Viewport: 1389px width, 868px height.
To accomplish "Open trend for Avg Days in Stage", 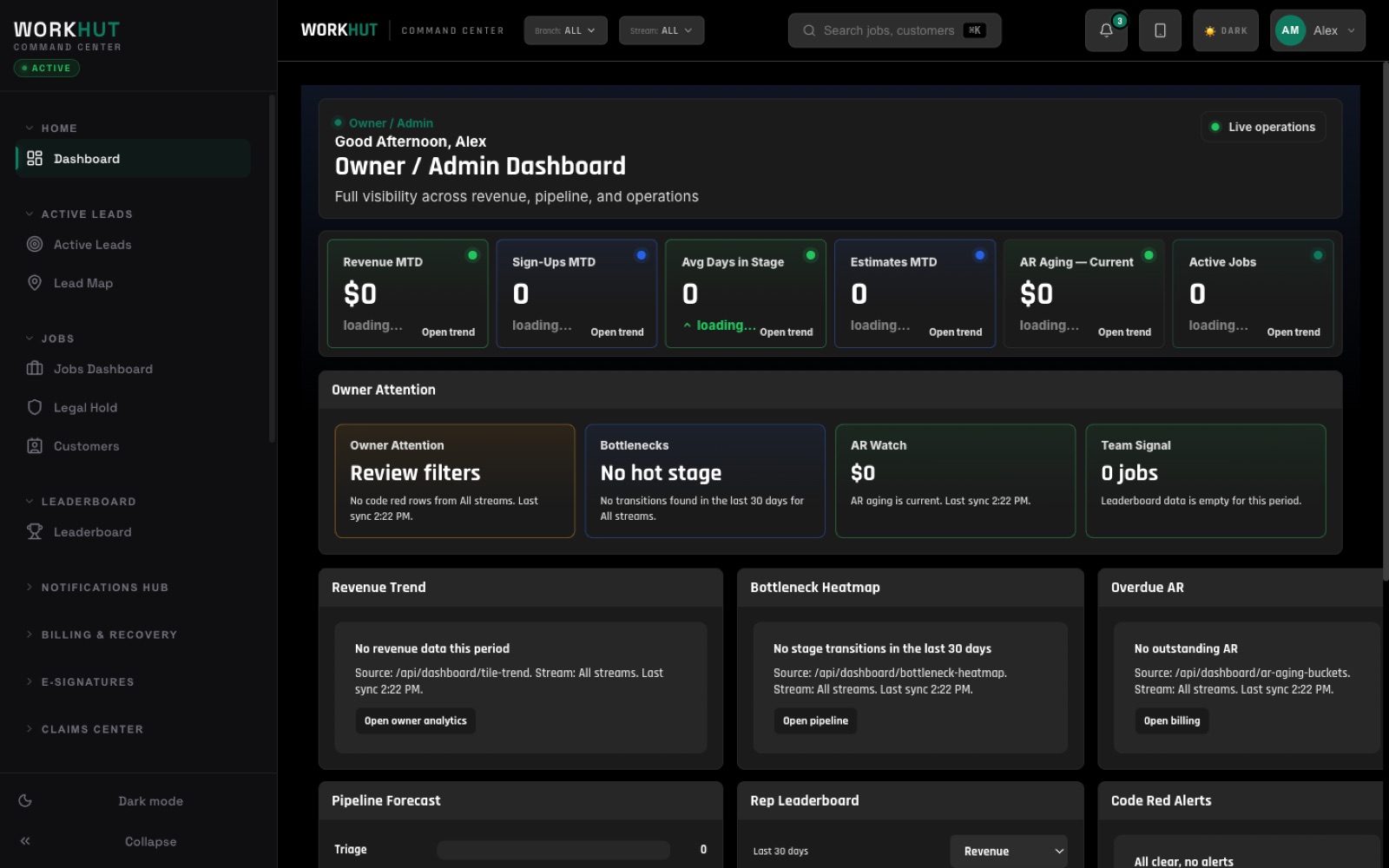I will (787, 332).
